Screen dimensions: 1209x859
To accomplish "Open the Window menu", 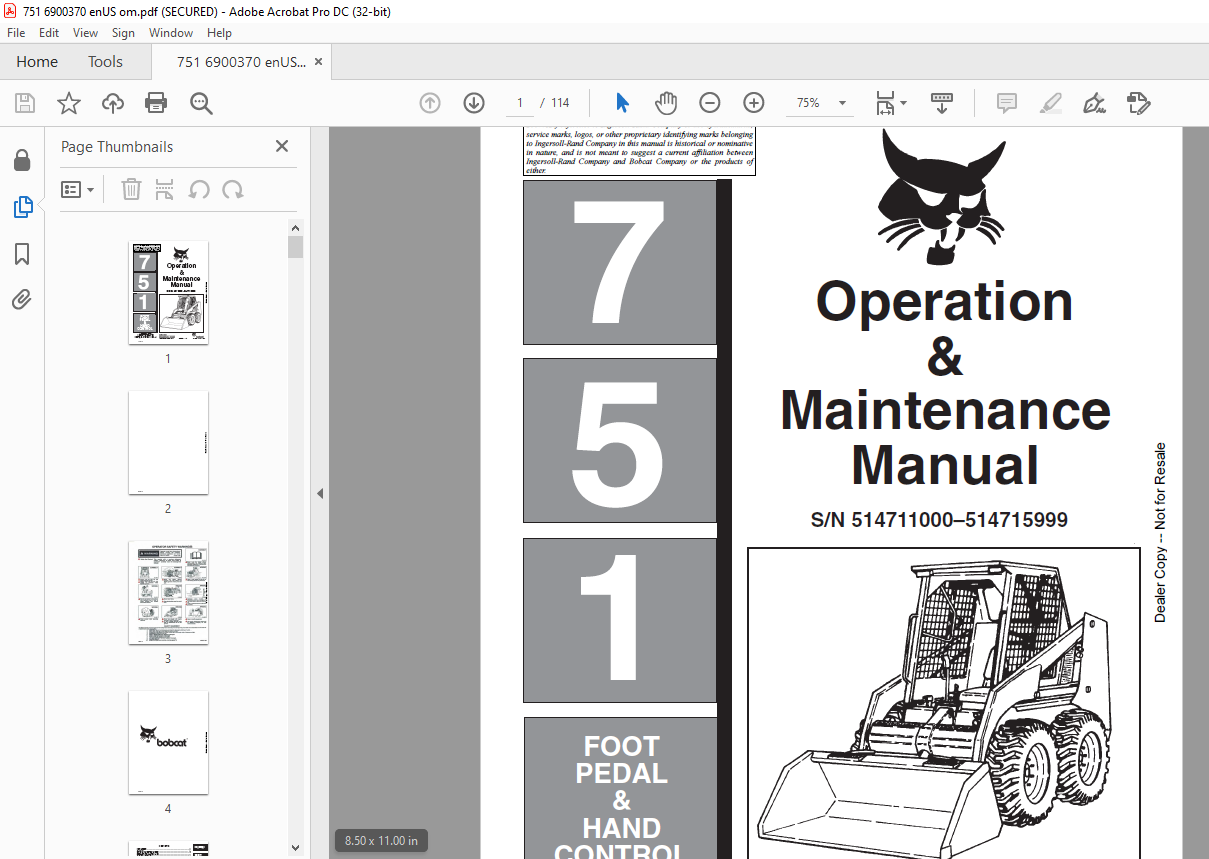I will (171, 33).
